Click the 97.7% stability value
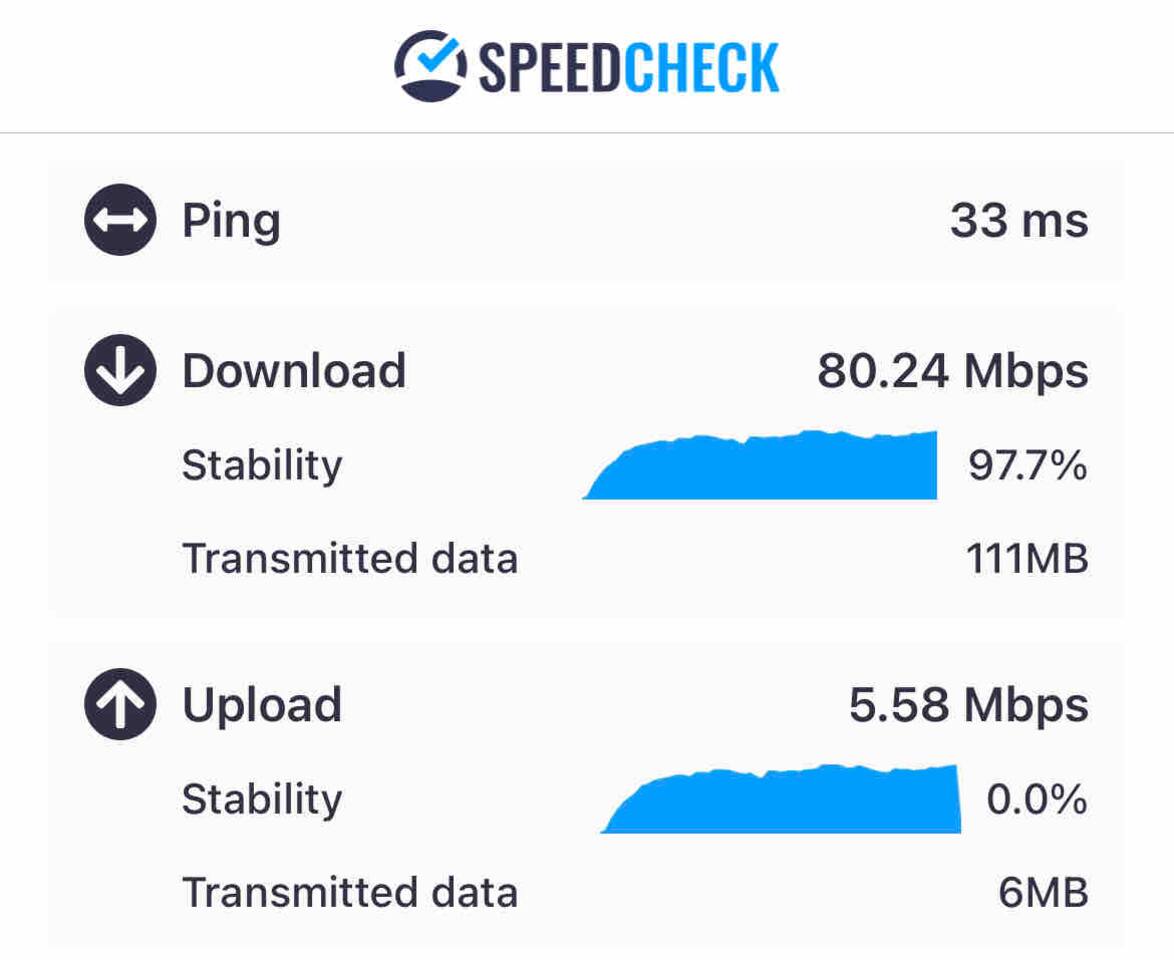 [1027, 465]
